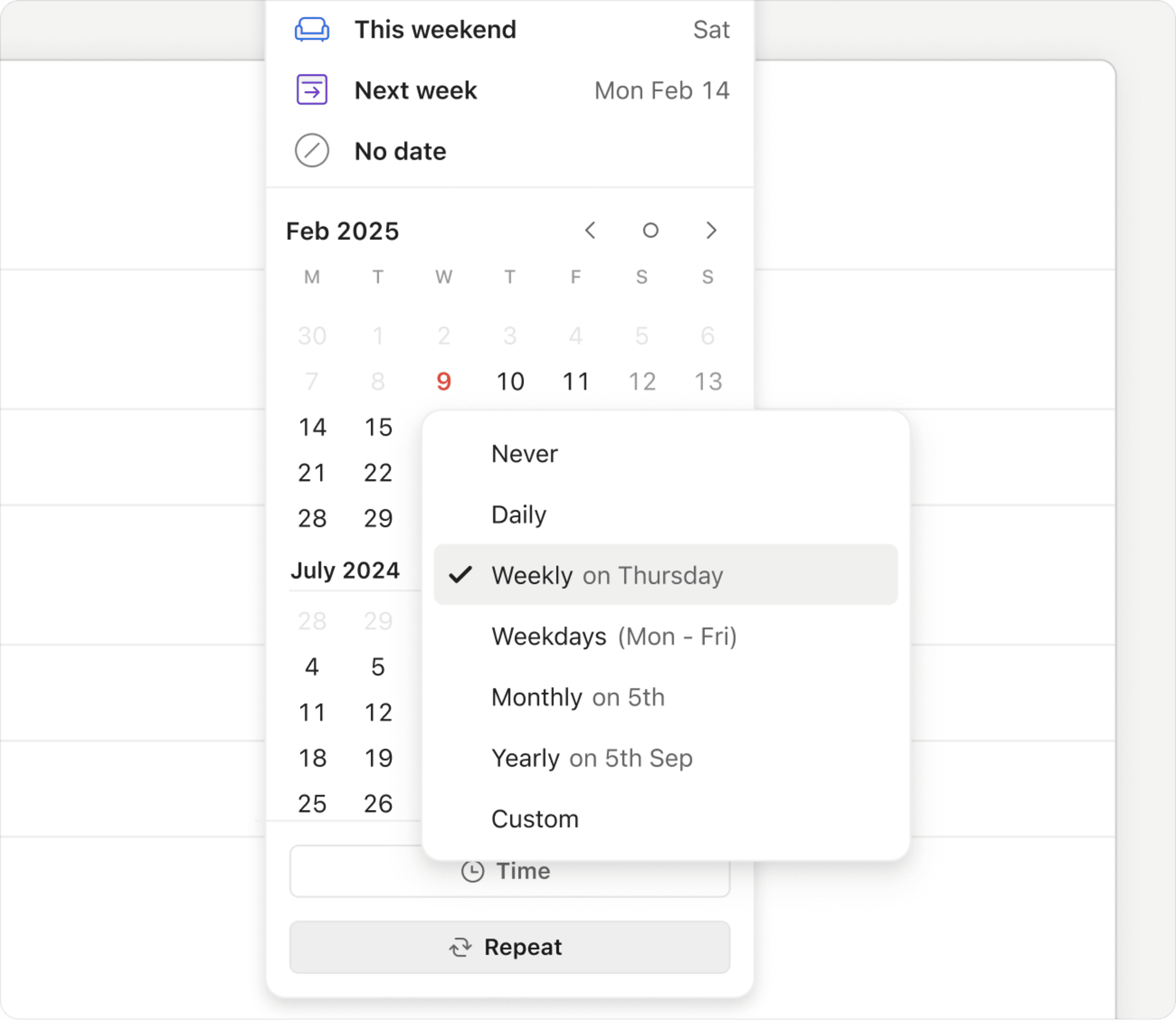This screenshot has width=1176, height=1020.
Task: Select February 14 in the calendar
Action: pyautogui.click(x=312, y=427)
